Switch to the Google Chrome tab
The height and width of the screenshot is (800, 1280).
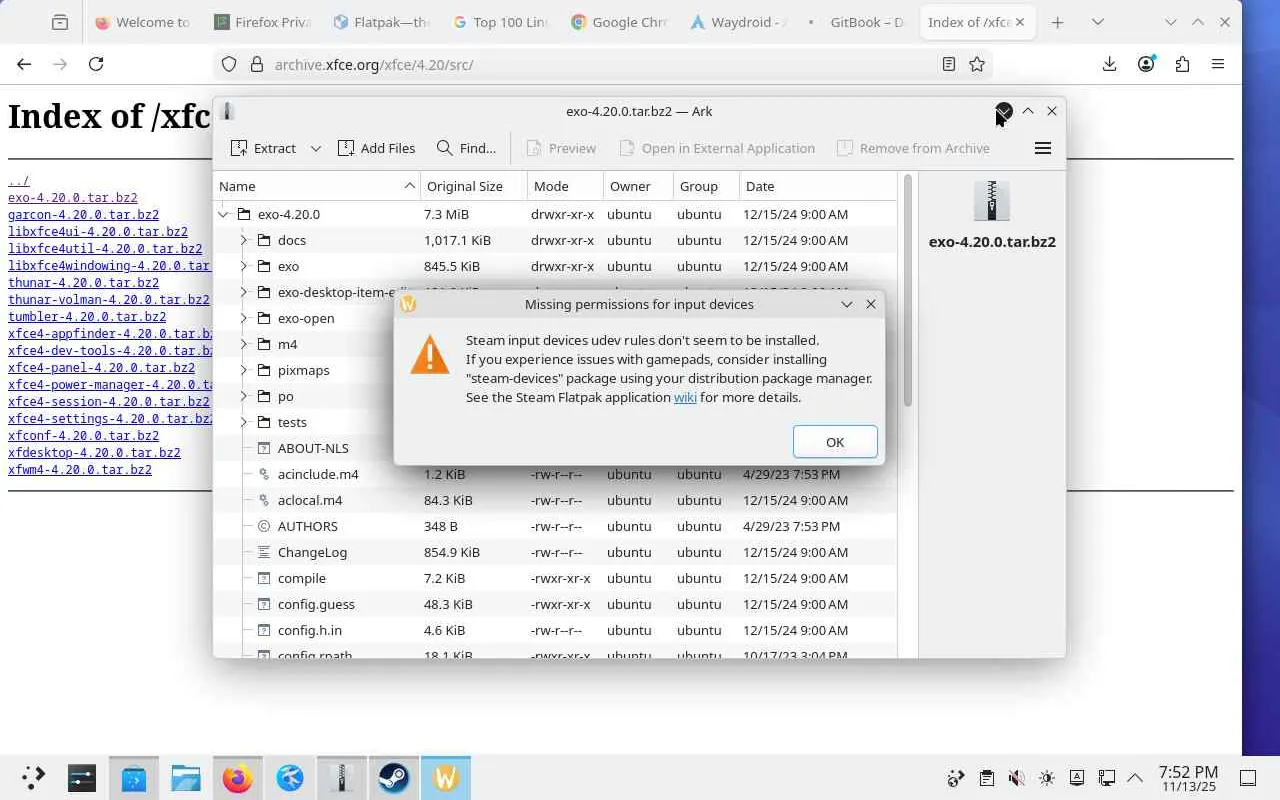(621, 22)
